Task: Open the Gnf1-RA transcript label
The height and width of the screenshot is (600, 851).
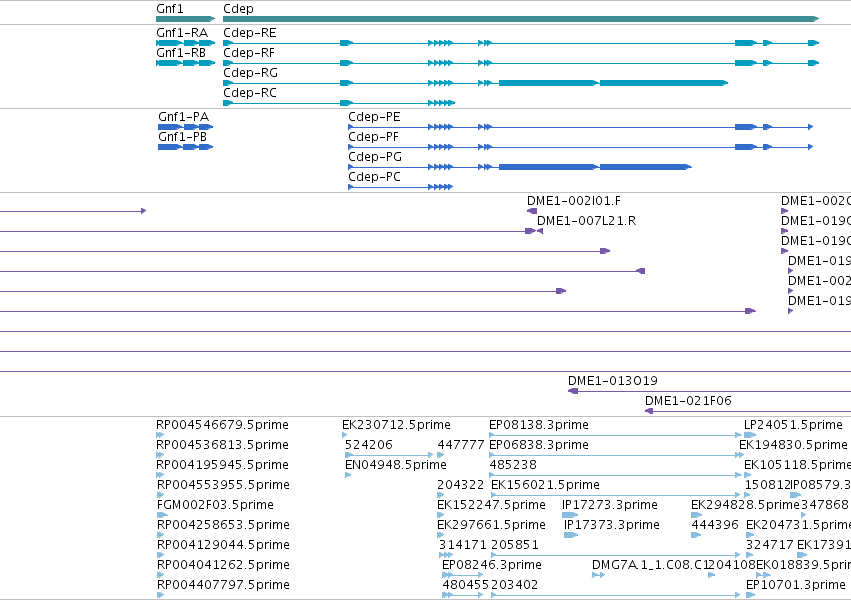Action: coord(182,33)
